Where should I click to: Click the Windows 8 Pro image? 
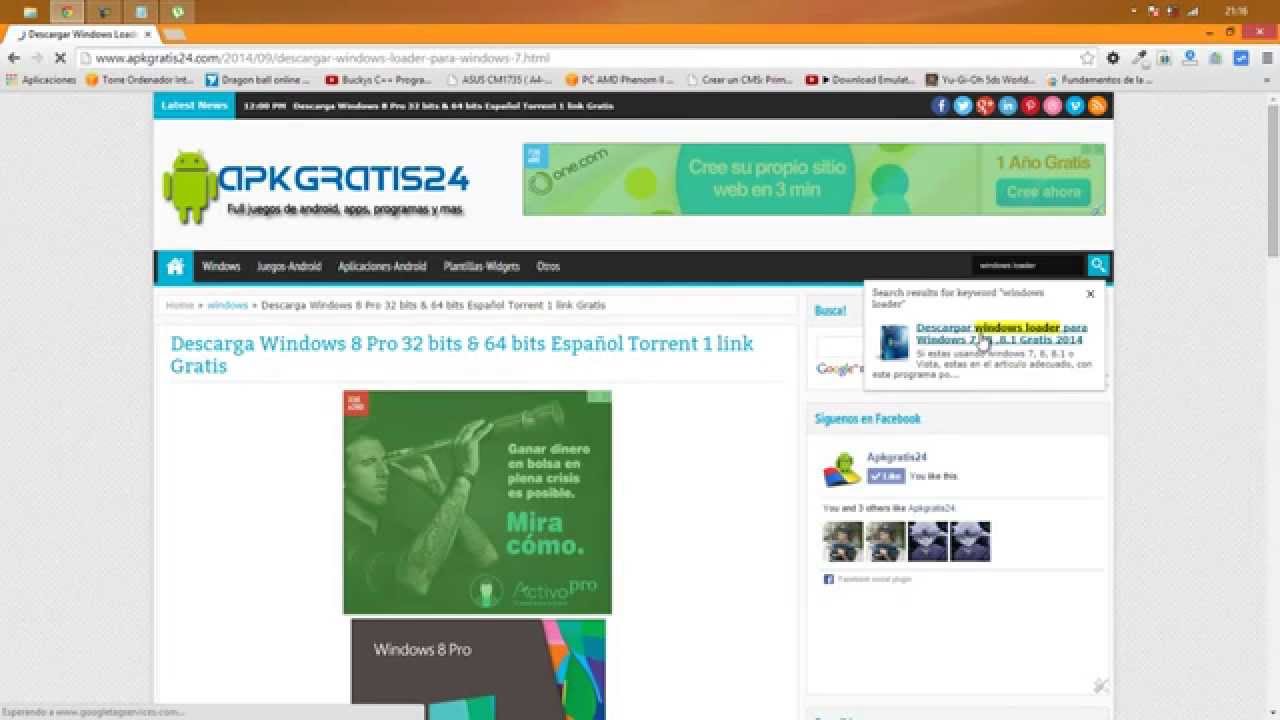pyautogui.click(x=478, y=669)
